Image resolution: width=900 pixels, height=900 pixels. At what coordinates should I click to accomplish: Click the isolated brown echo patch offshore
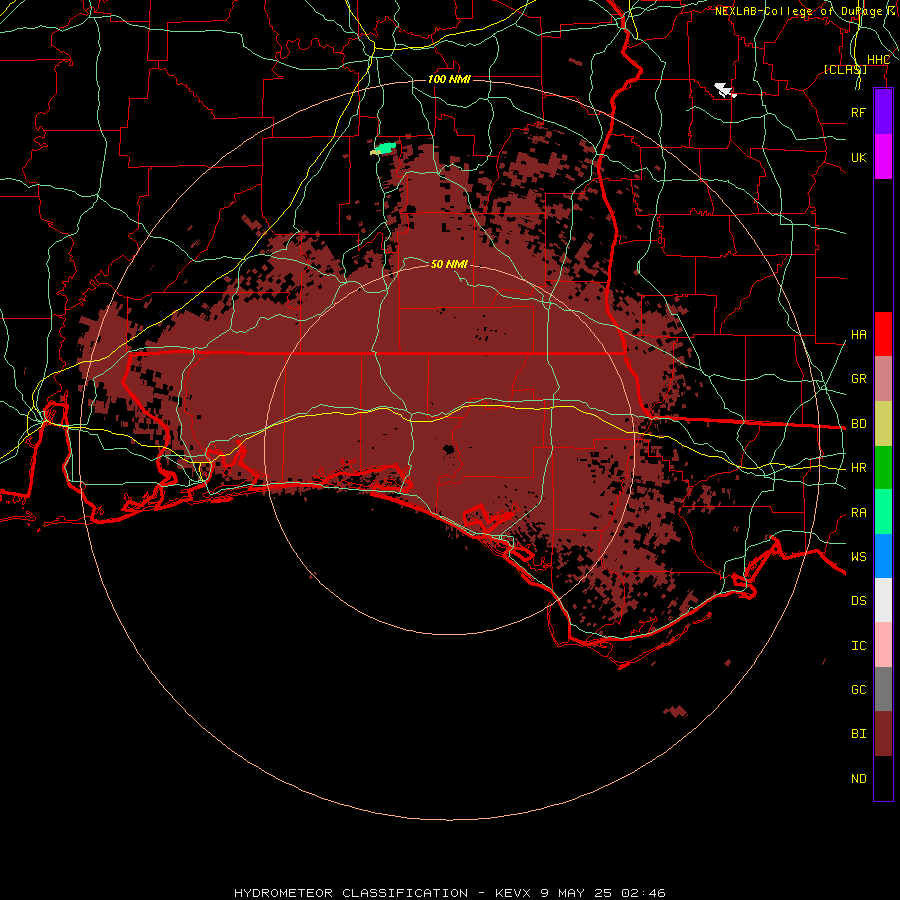(676, 711)
